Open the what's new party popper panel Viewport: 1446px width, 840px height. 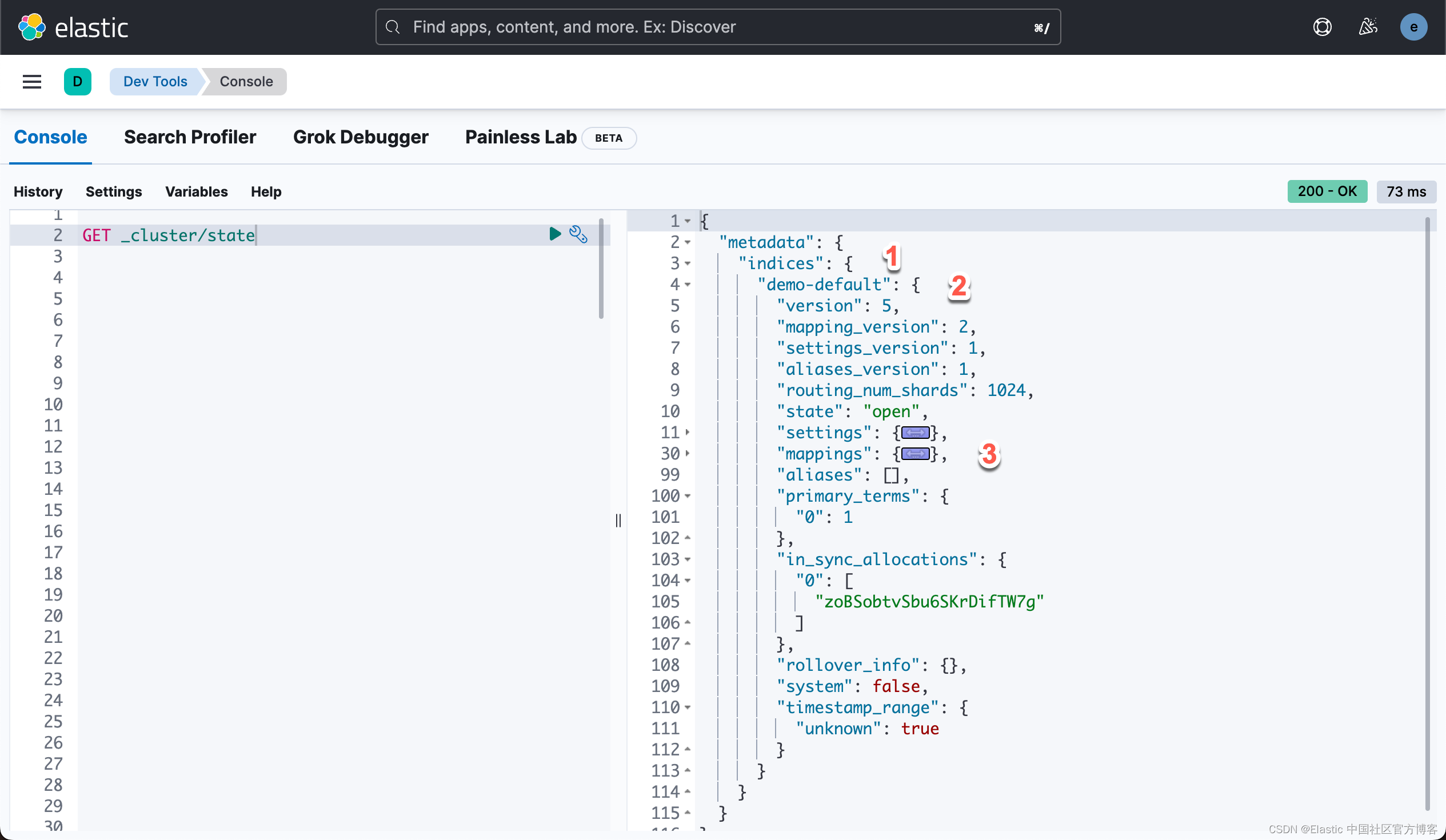(x=1368, y=26)
